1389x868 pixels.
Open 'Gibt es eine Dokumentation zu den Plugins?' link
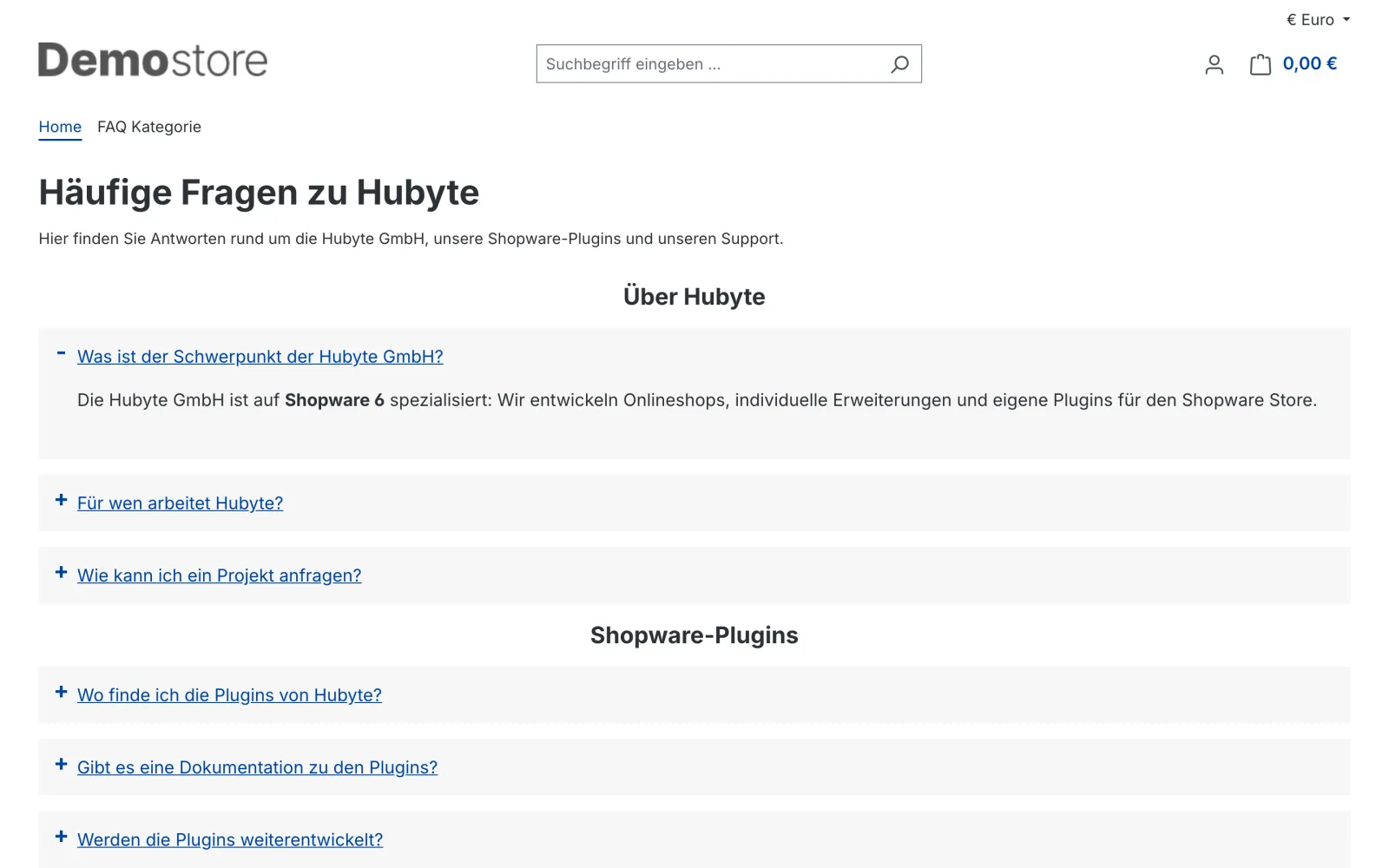(257, 767)
